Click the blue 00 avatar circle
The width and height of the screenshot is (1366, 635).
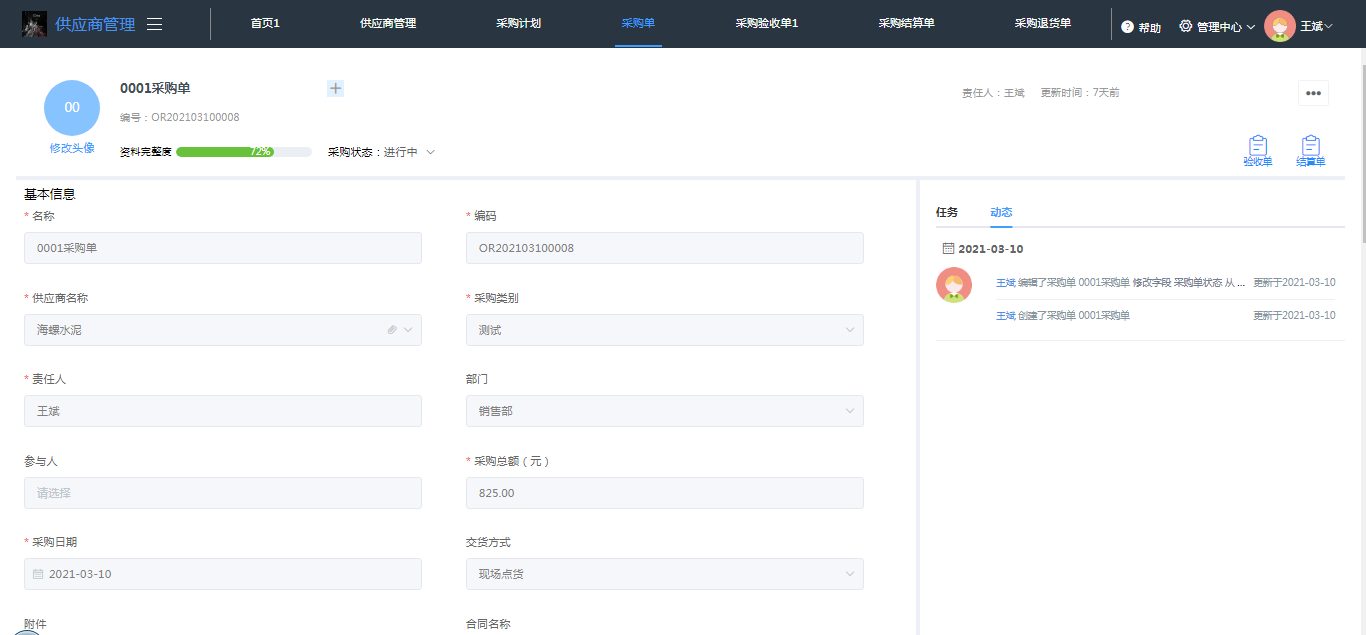pyautogui.click(x=72, y=108)
